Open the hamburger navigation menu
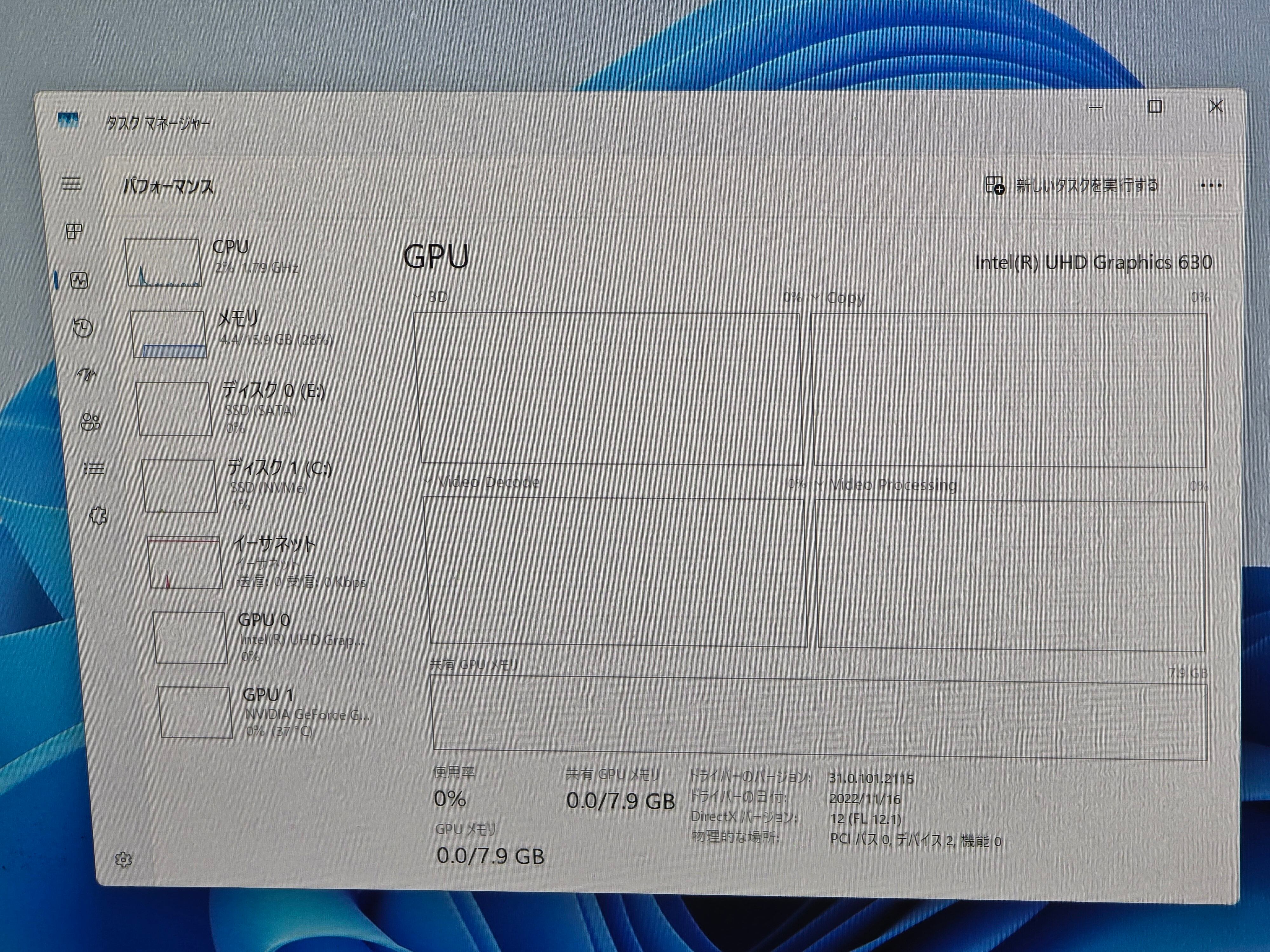Screen dimensions: 1270x952 coord(72,184)
